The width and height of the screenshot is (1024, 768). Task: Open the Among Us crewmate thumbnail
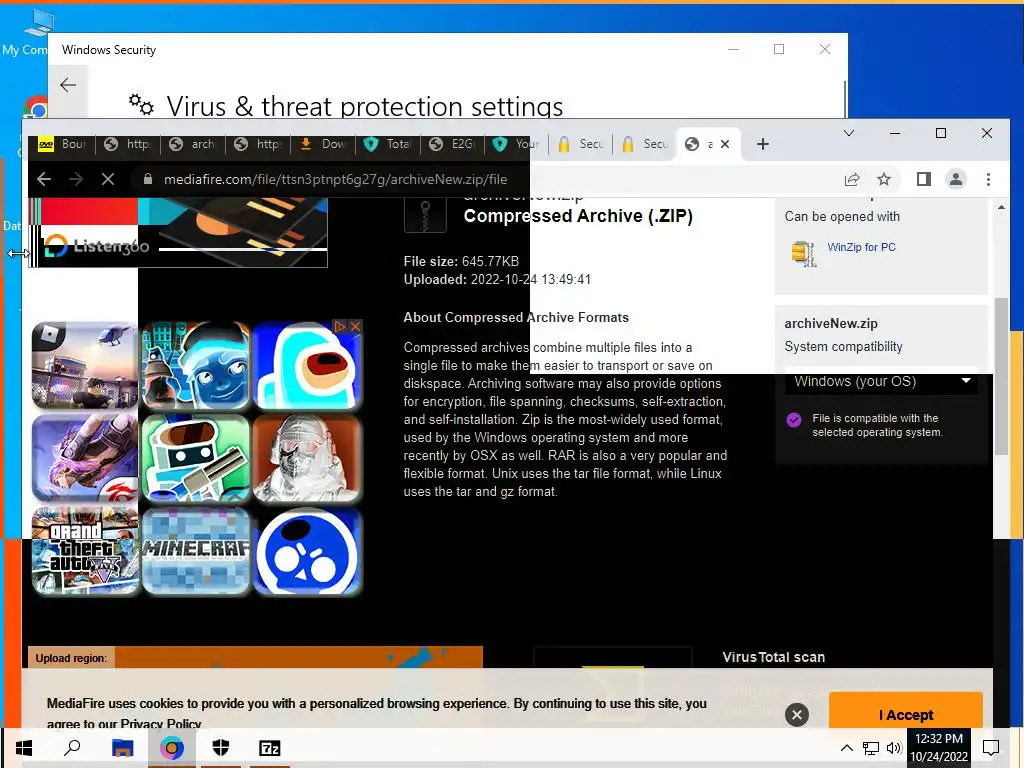(307, 366)
